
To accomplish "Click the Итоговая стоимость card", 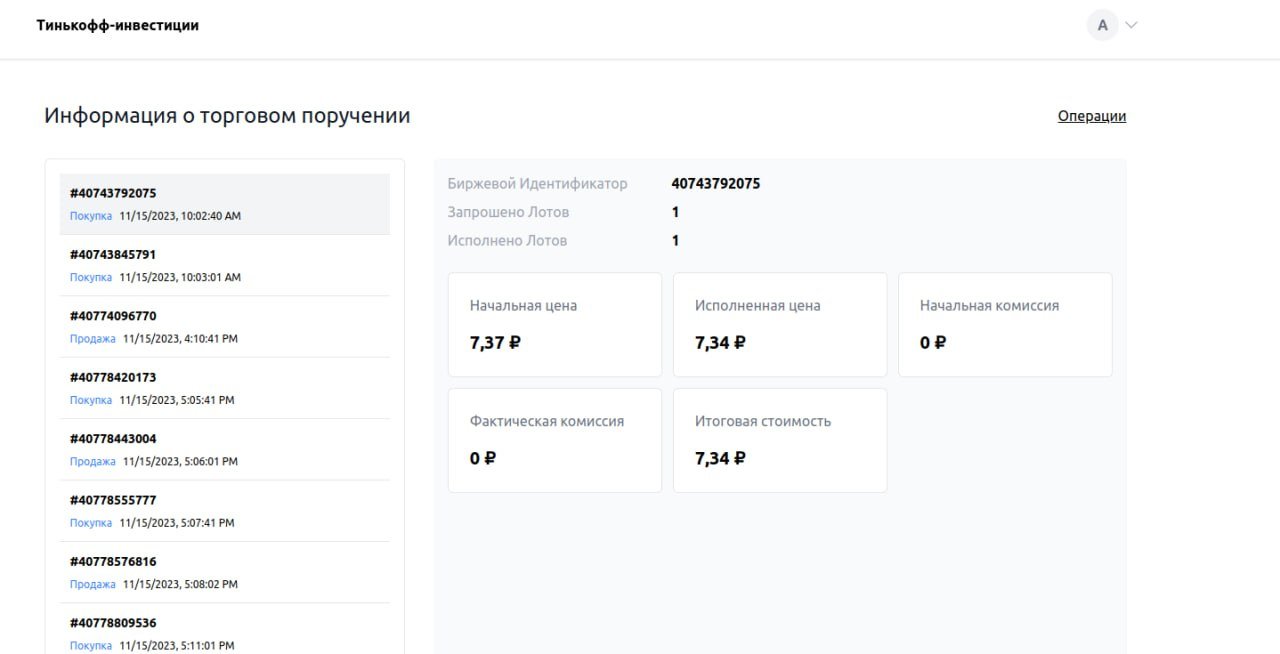I will point(779,440).
